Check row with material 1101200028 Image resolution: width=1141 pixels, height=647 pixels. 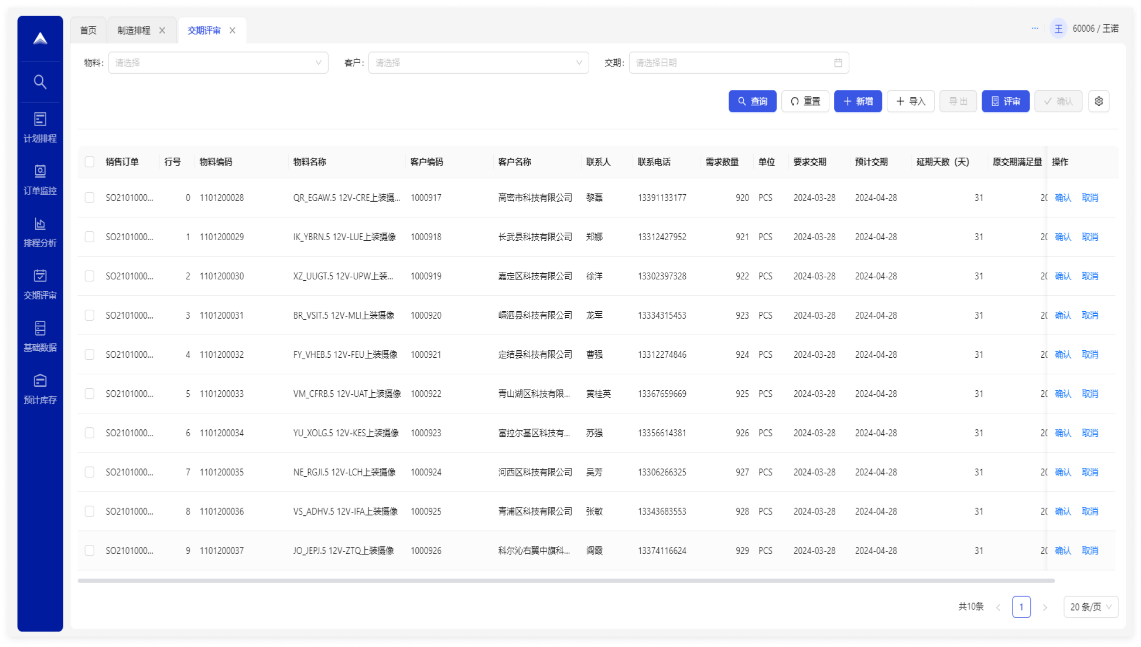[x=90, y=197]
